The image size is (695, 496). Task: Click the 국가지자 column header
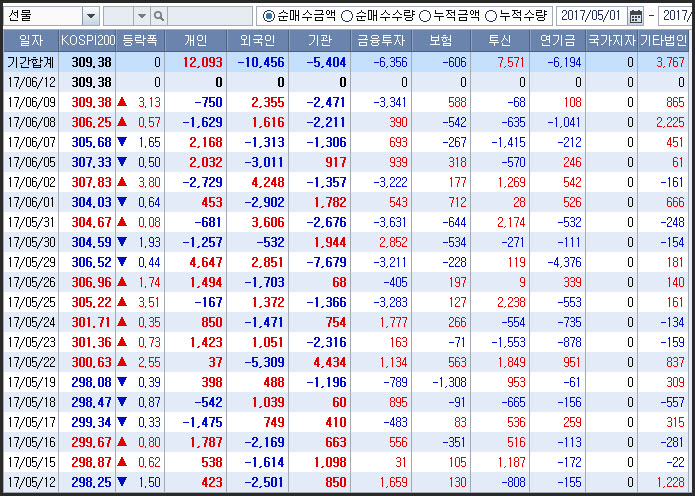612,41
